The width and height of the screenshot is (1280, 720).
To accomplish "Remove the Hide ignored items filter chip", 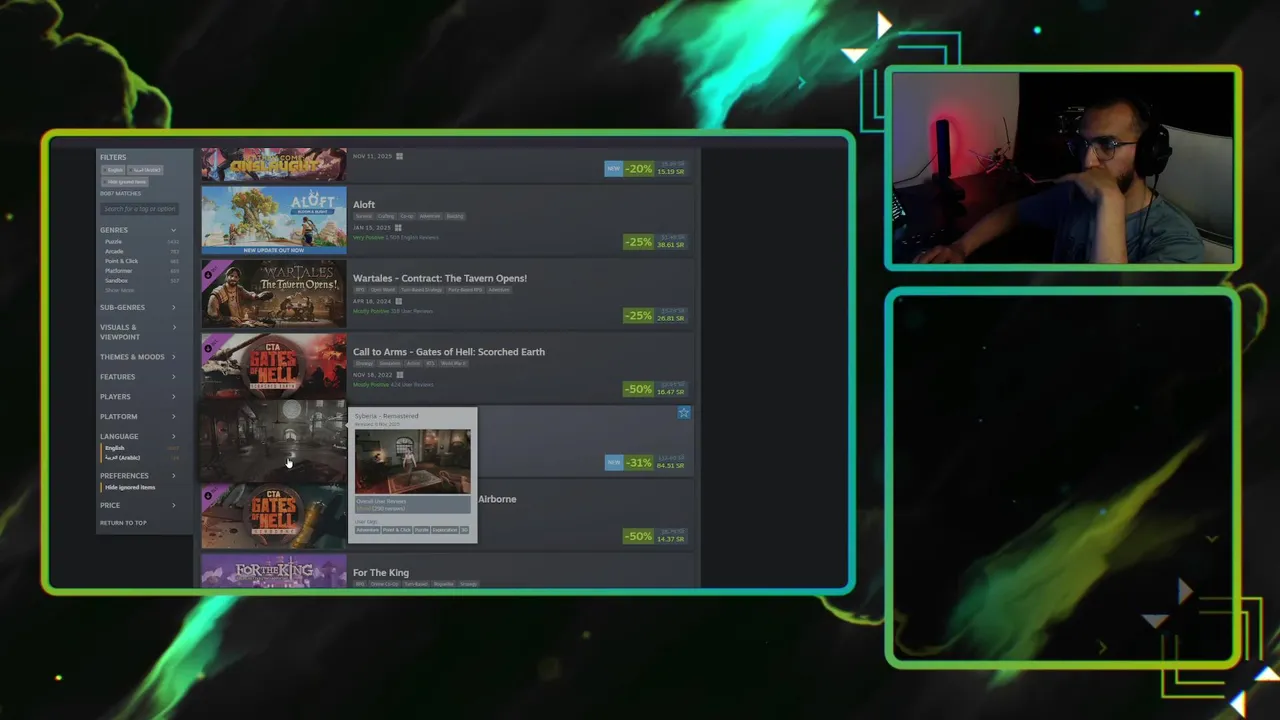I will coord(126,182).
